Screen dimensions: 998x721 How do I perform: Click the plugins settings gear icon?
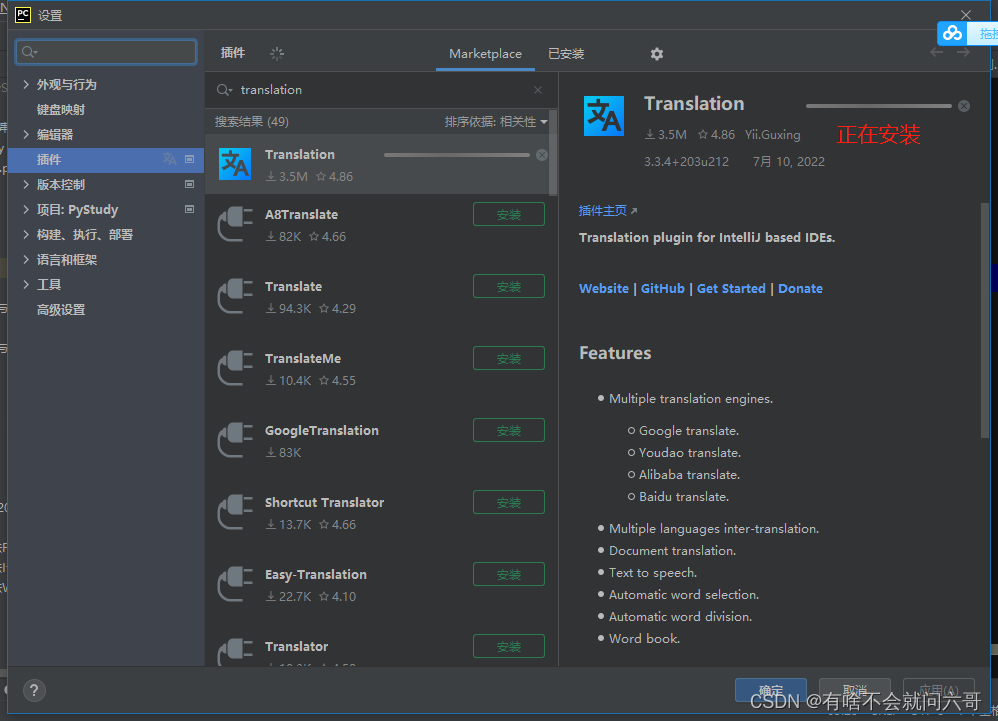tap(657, 54)
